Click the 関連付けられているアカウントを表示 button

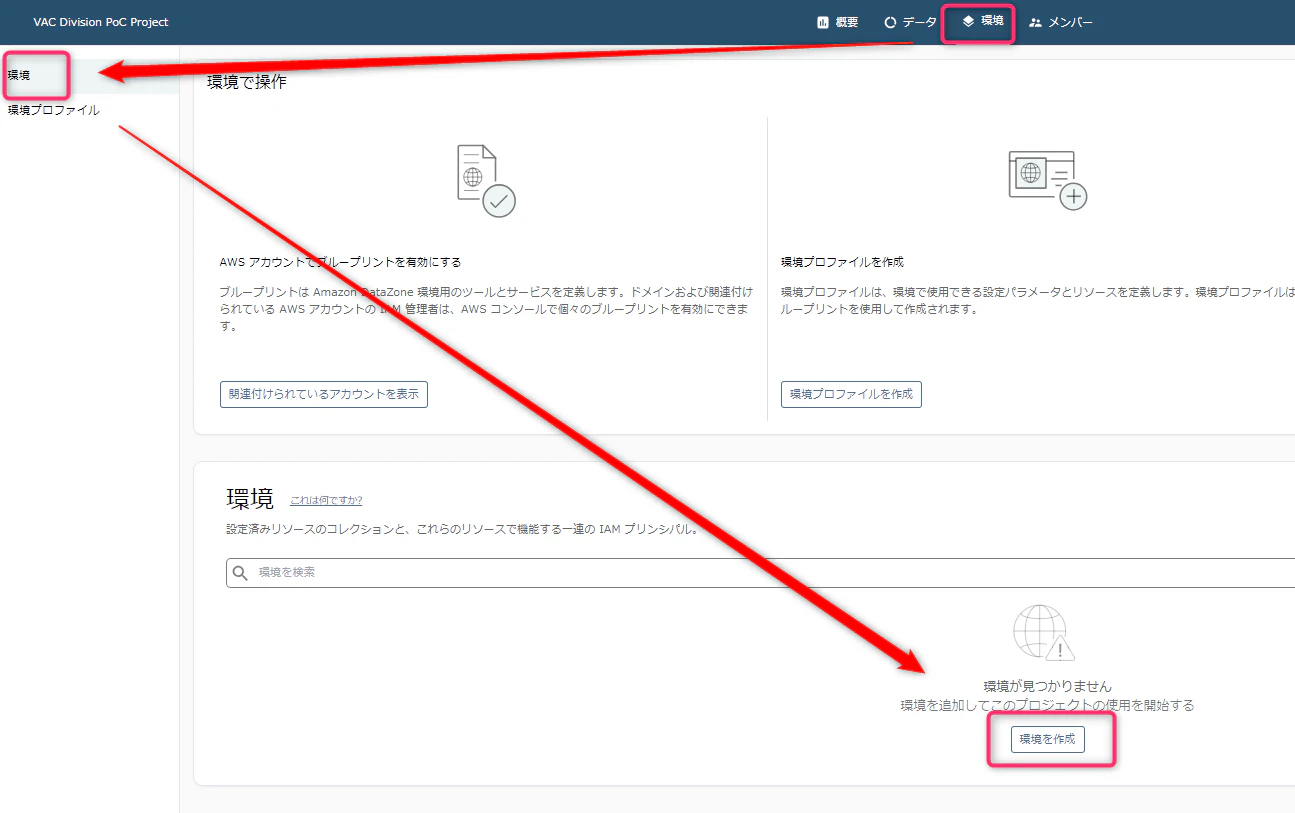(324, 394)
